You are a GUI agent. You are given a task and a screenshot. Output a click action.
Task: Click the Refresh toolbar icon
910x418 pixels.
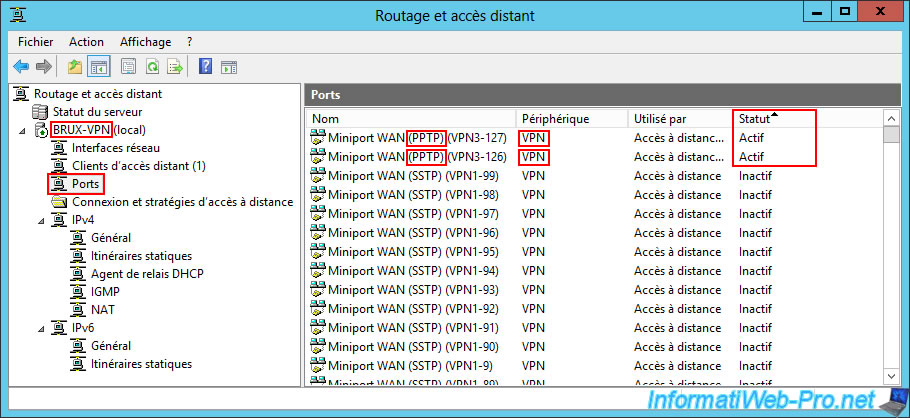click(x=152, y=67)
